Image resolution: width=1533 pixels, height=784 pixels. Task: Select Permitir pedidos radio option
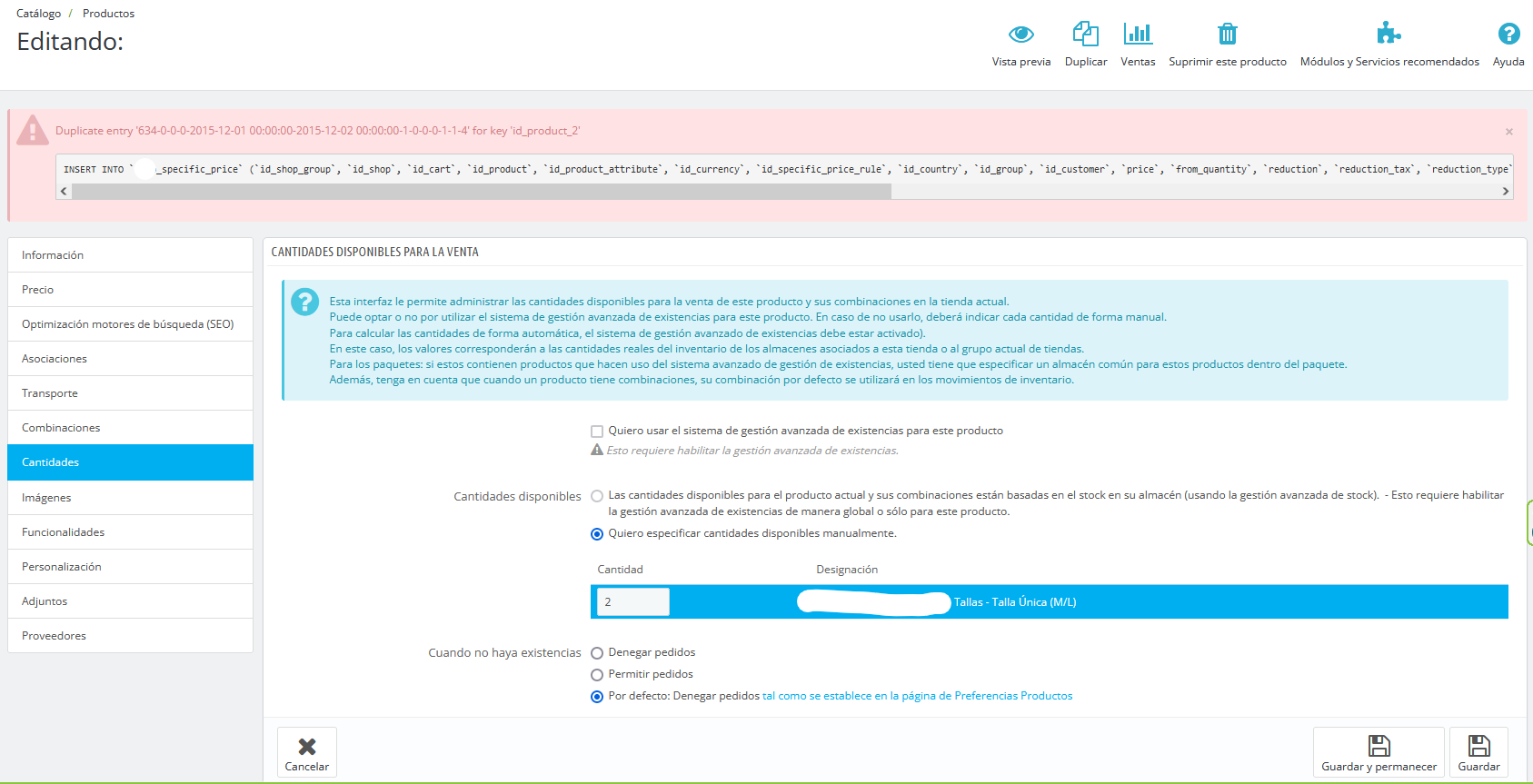[597, 675]
